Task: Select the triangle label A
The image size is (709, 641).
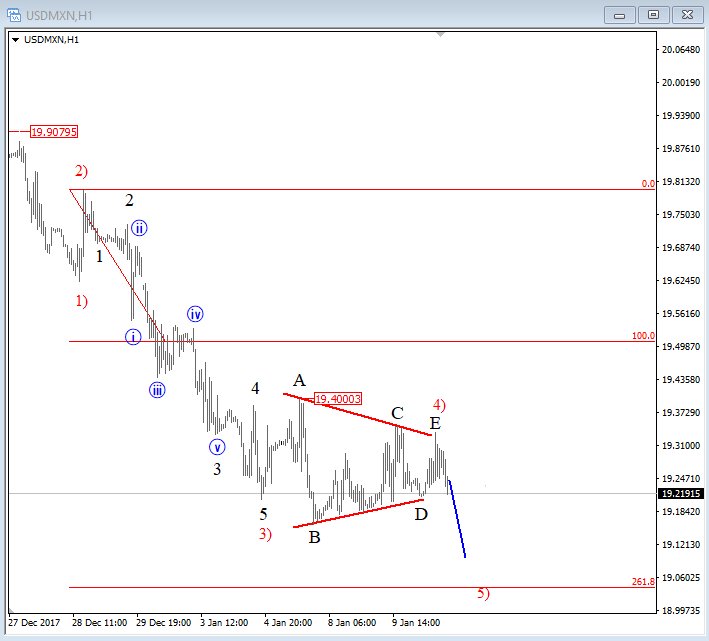Action: click(x=299, y=381)
